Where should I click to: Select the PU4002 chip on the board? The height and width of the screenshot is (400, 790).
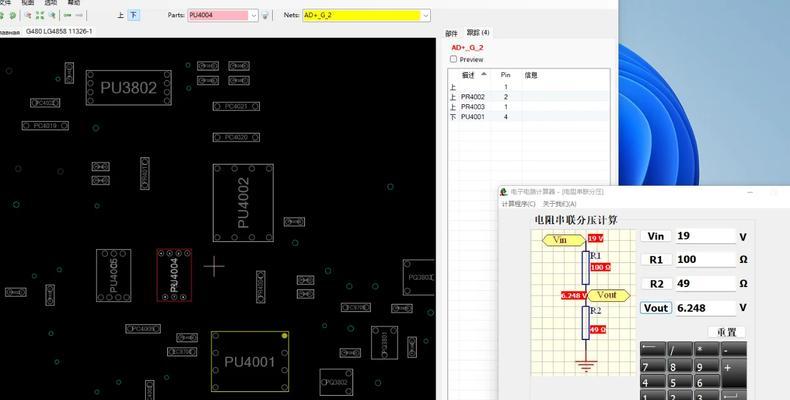(x=243, y=203)
